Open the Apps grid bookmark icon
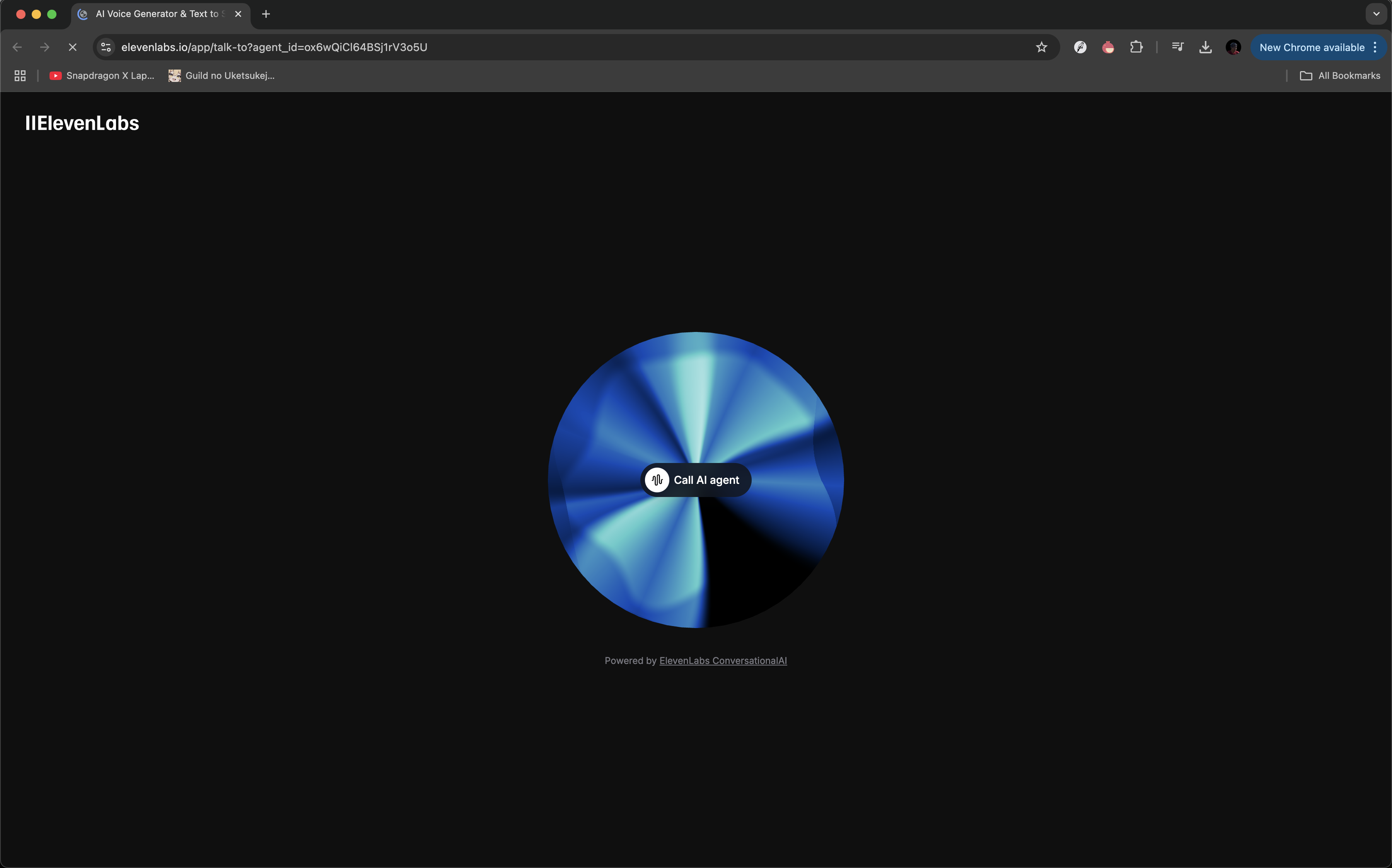The height and width of the screenshot is (868, 1392). (x=20, y=76)
